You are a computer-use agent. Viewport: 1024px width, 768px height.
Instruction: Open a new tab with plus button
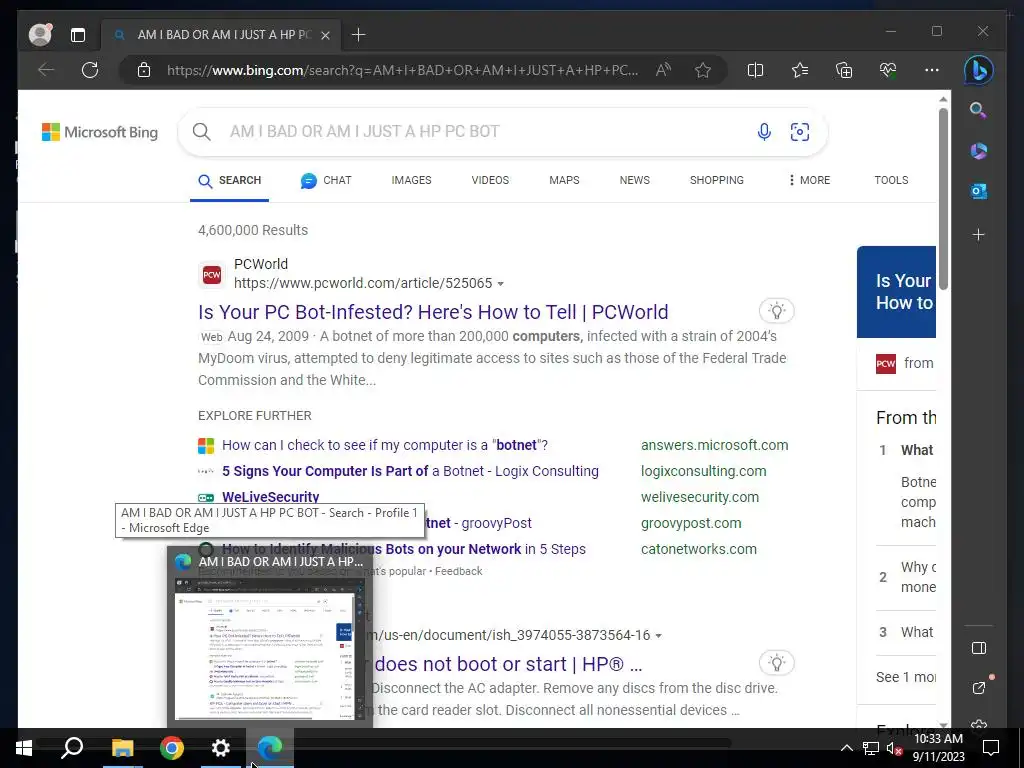[x=359, y=35]
